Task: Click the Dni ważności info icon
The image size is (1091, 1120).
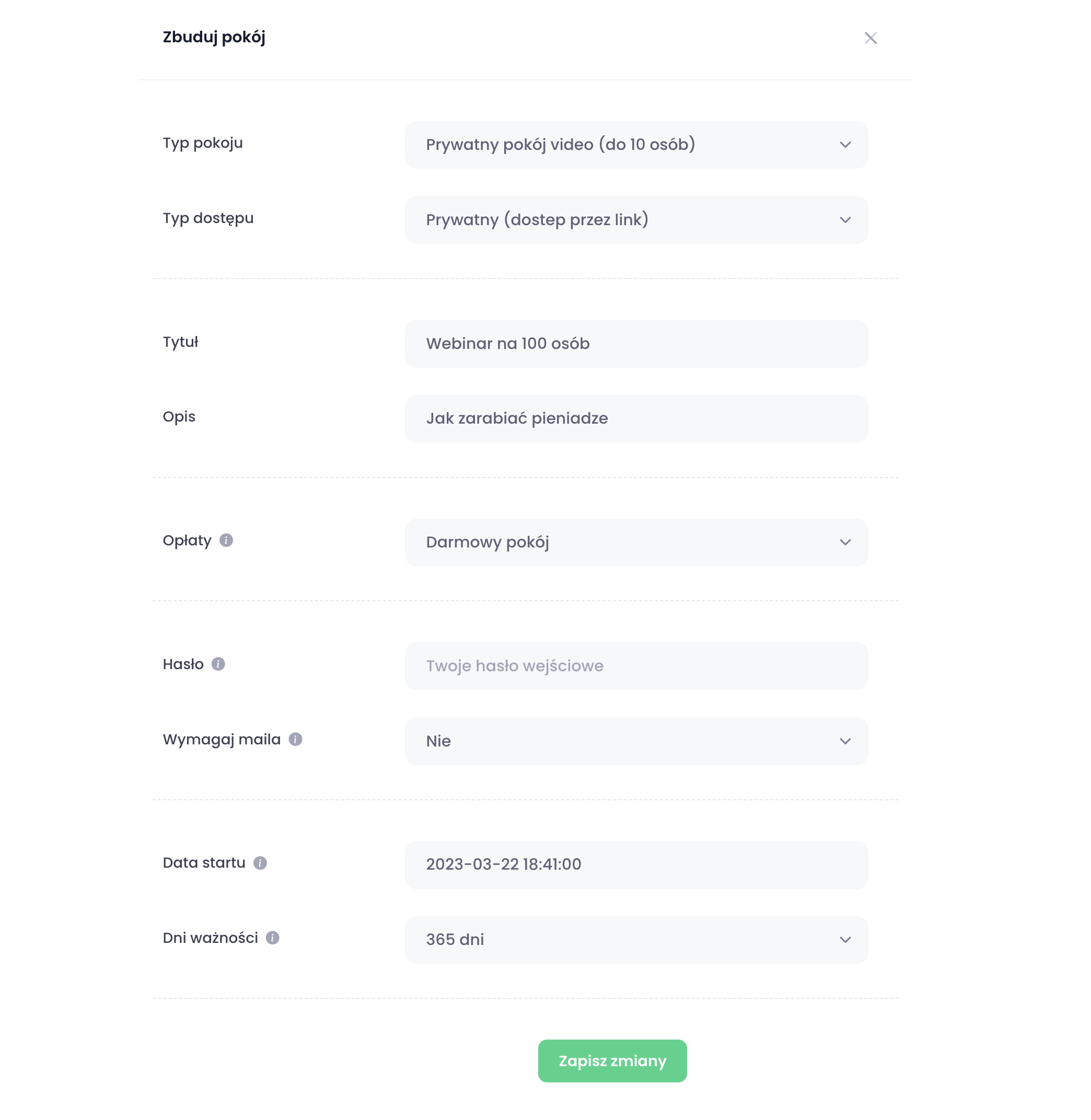Action: [273, 938]
